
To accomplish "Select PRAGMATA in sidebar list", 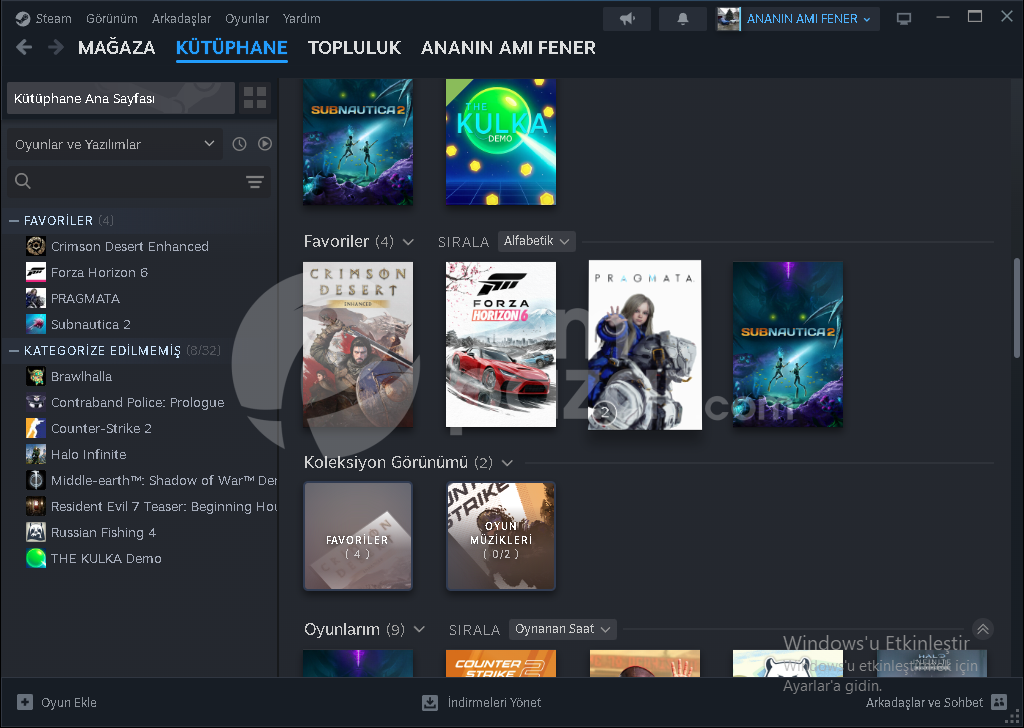I will [86, 298].
